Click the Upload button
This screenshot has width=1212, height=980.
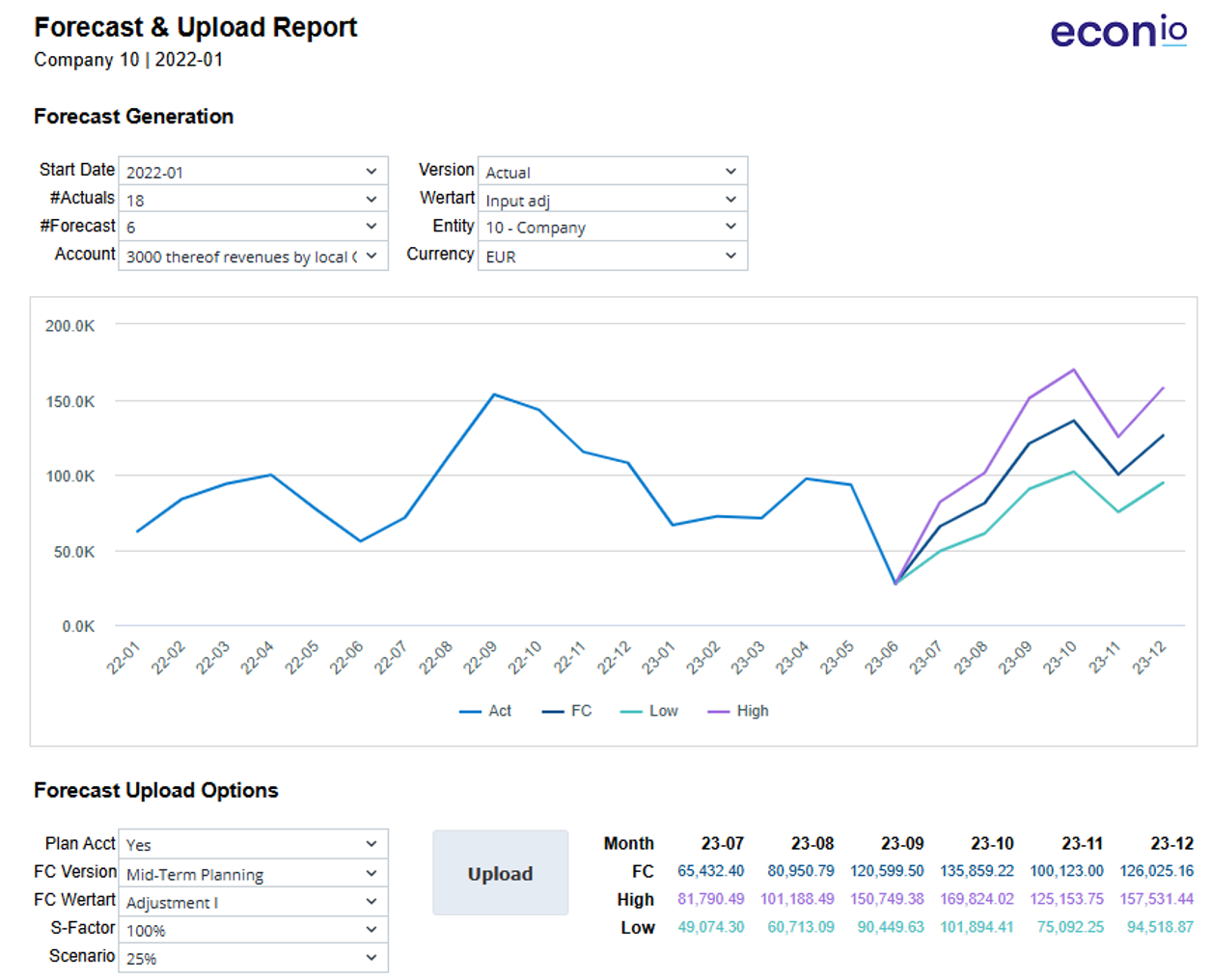pyautogui.click(x=500, y=873)
